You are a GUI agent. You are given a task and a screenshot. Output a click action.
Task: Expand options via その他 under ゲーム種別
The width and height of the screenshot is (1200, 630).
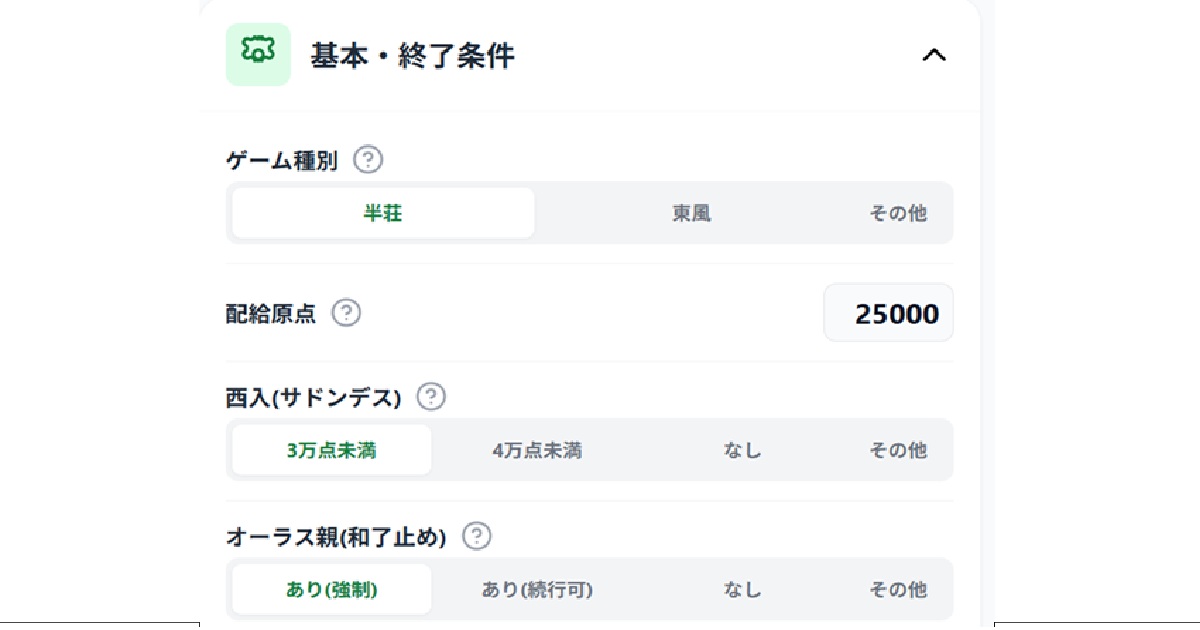[x=897, y=212]
